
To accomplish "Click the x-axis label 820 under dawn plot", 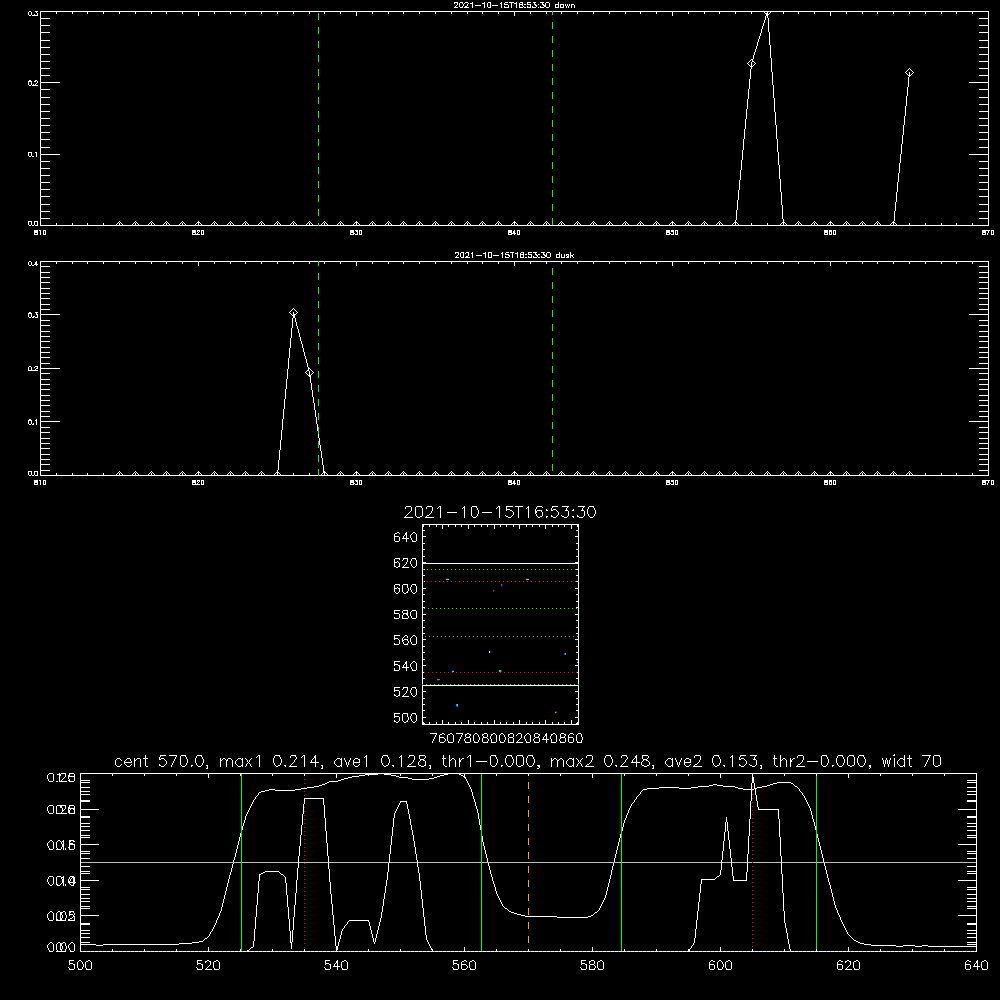I will [198, 233].
